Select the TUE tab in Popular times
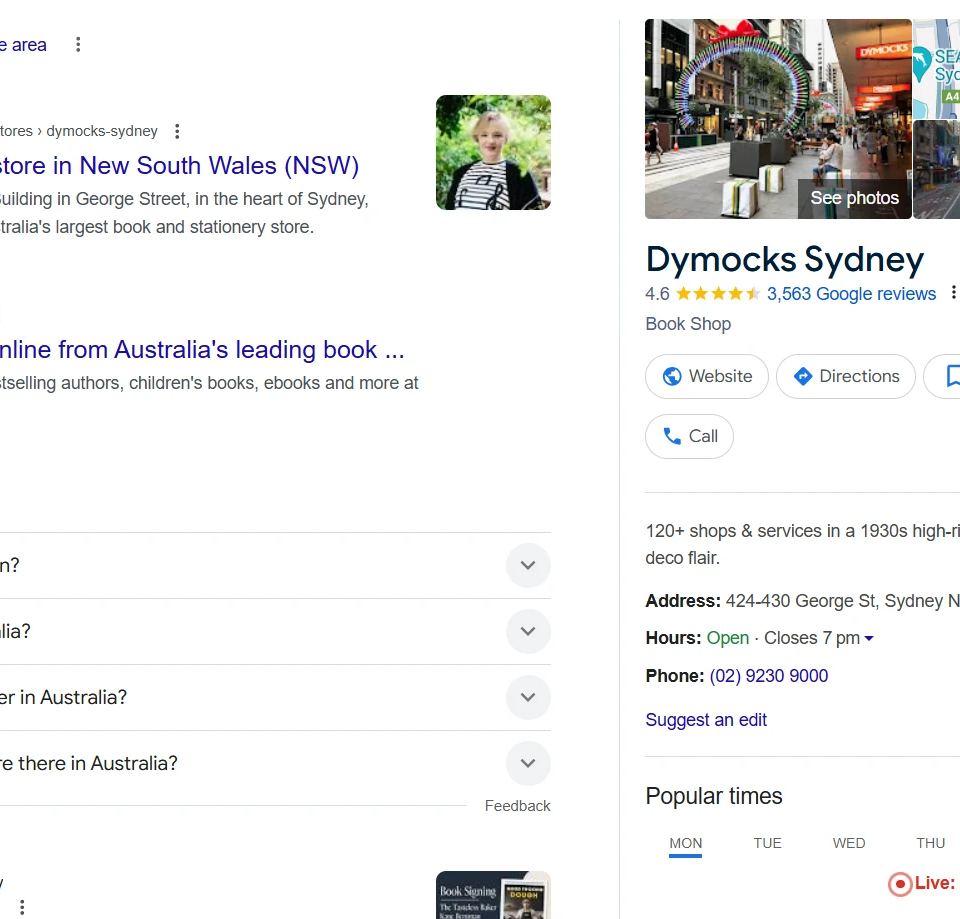The width and height of the screenshot is (960, 919). point(767,843)
